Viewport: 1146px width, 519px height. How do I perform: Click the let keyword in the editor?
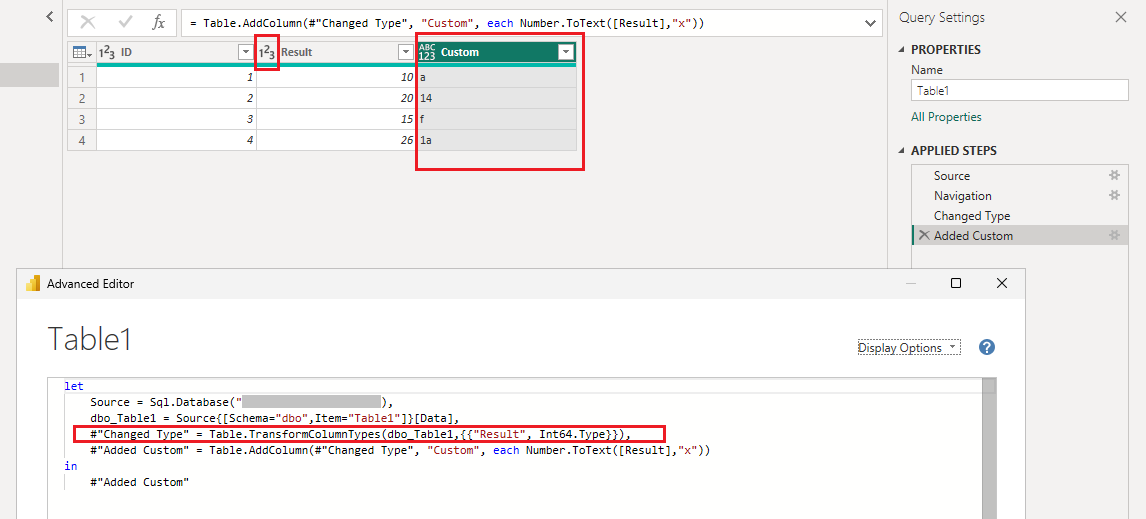pos(73,386)
